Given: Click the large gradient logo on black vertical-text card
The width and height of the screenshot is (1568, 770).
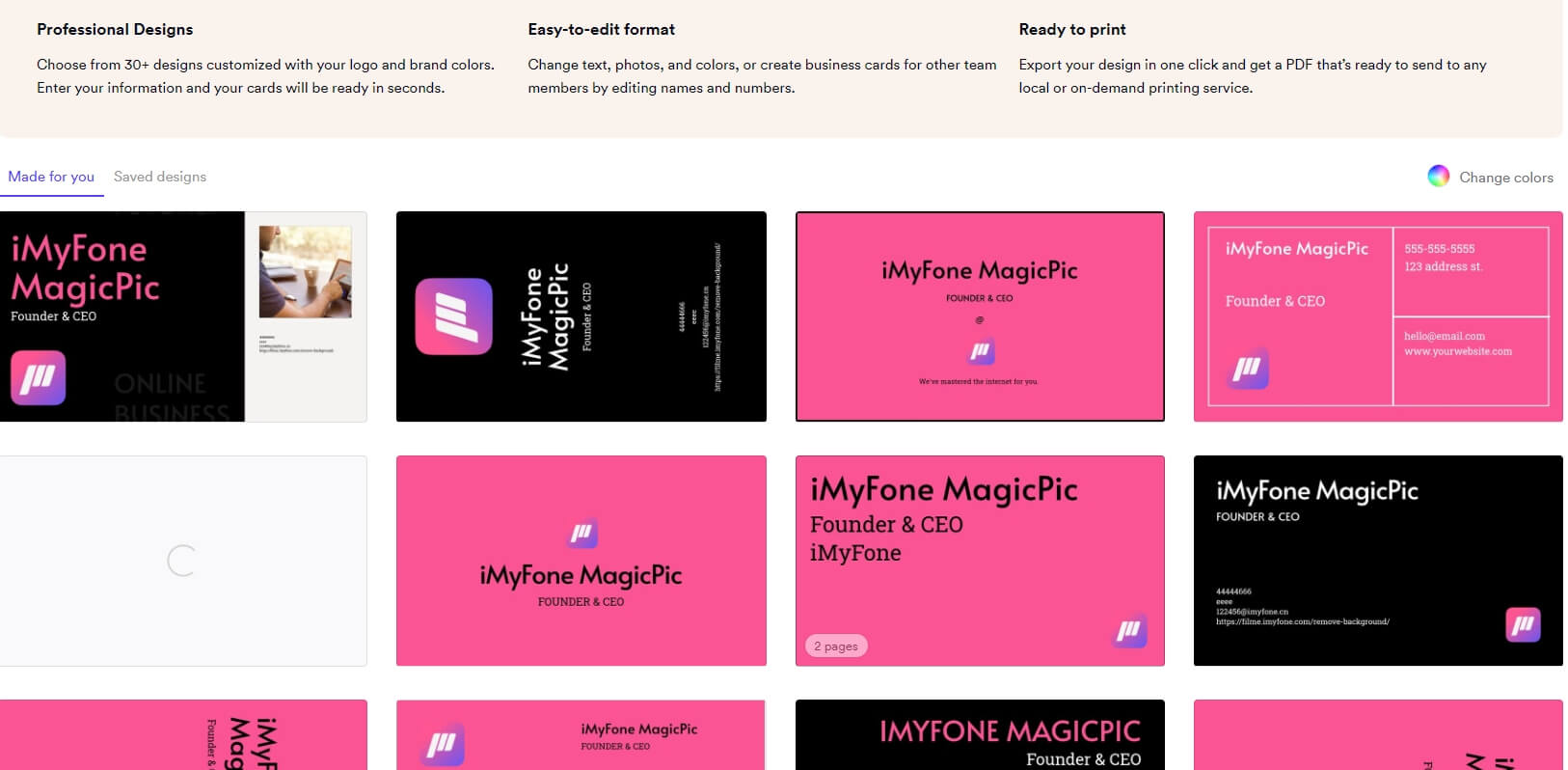Looking at the screenshot, I should tap(453, 316).
